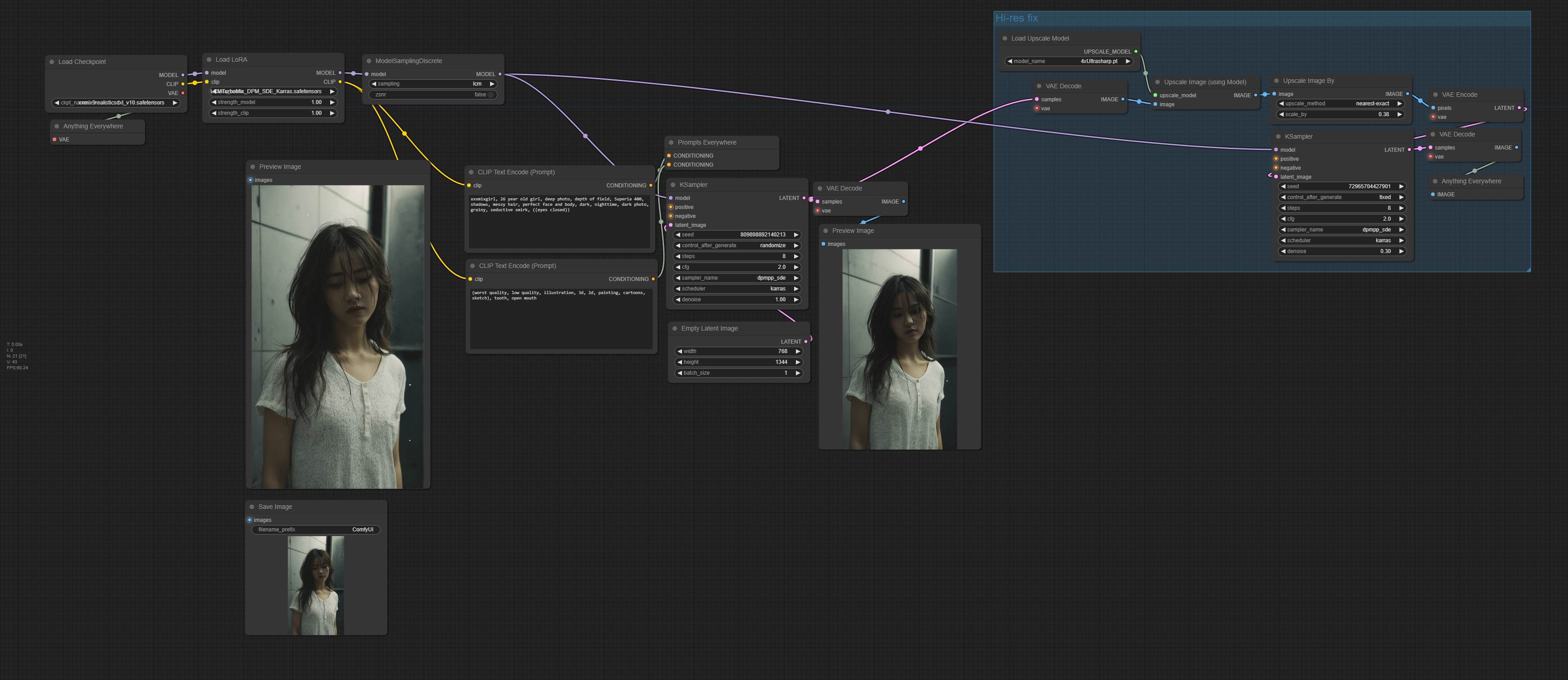Open the scheduler karras dropdown in Hi-res fix KSampler
1568x680 pixels.
click(1341, 240)
